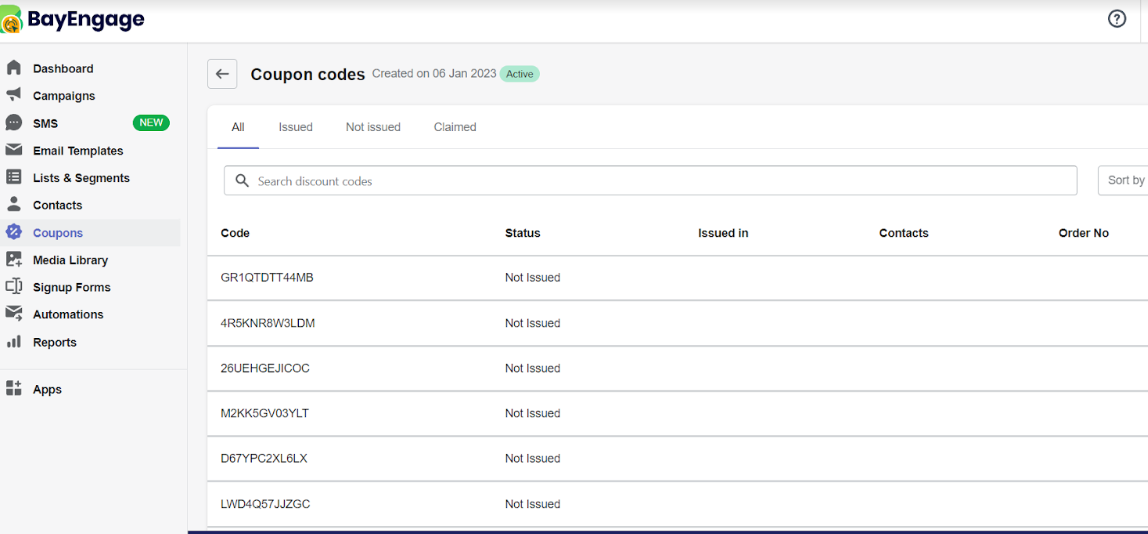The image size is (1148, 534).
Task: Open Media Library in the sidebar
Action: click(x=70, y=260)
